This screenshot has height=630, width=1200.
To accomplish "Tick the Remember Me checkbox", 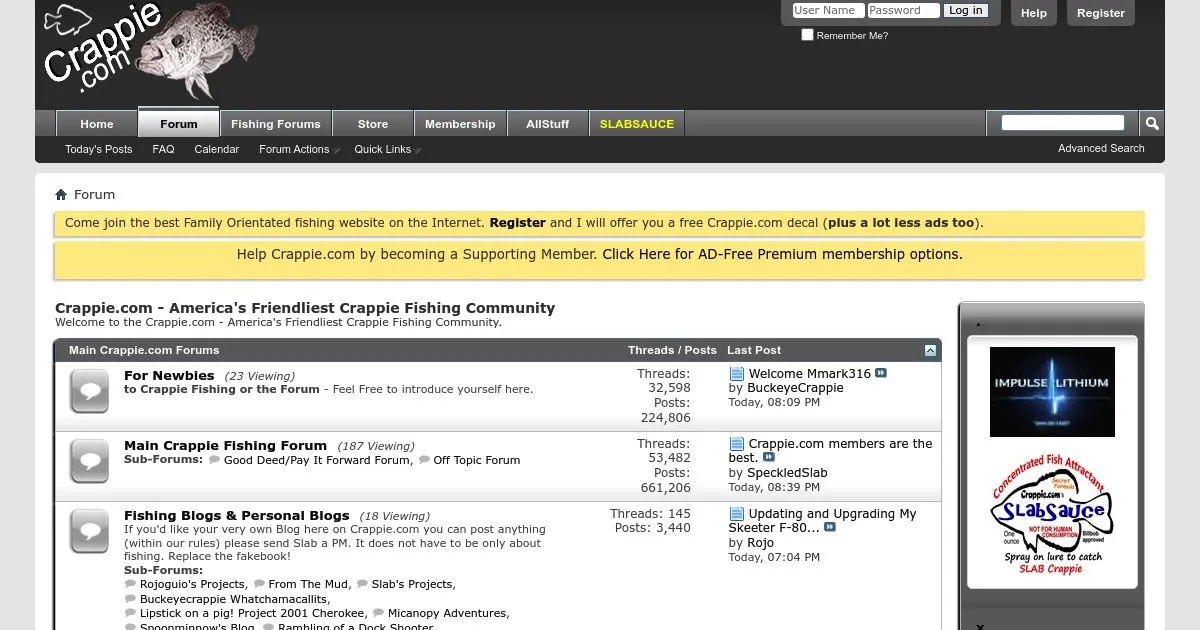I will [x=807, y=35].
